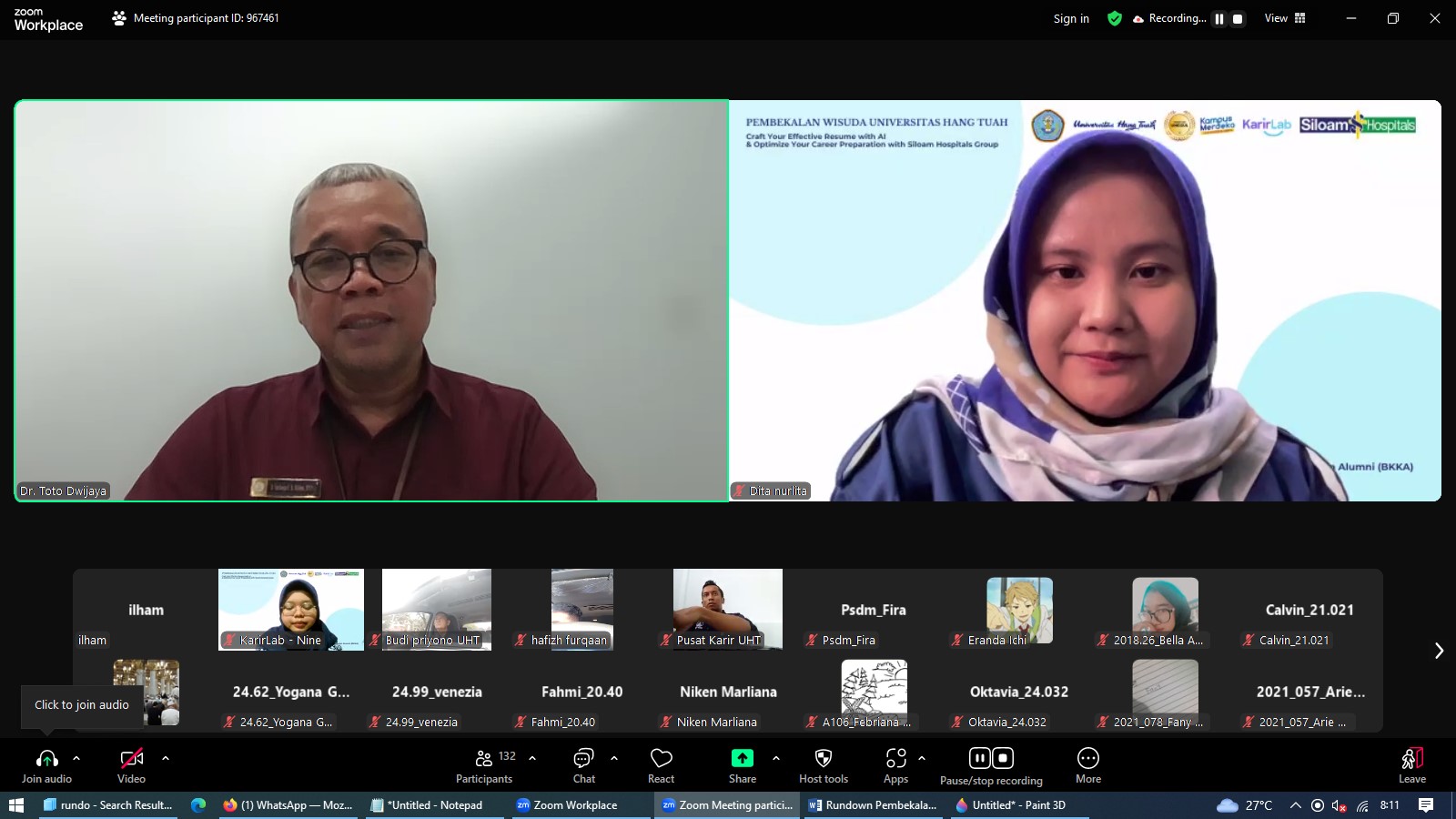1456x819 pixels.
Task: Expand the Share options arrow
Action: pyautogui.click(x=775, y=757)
